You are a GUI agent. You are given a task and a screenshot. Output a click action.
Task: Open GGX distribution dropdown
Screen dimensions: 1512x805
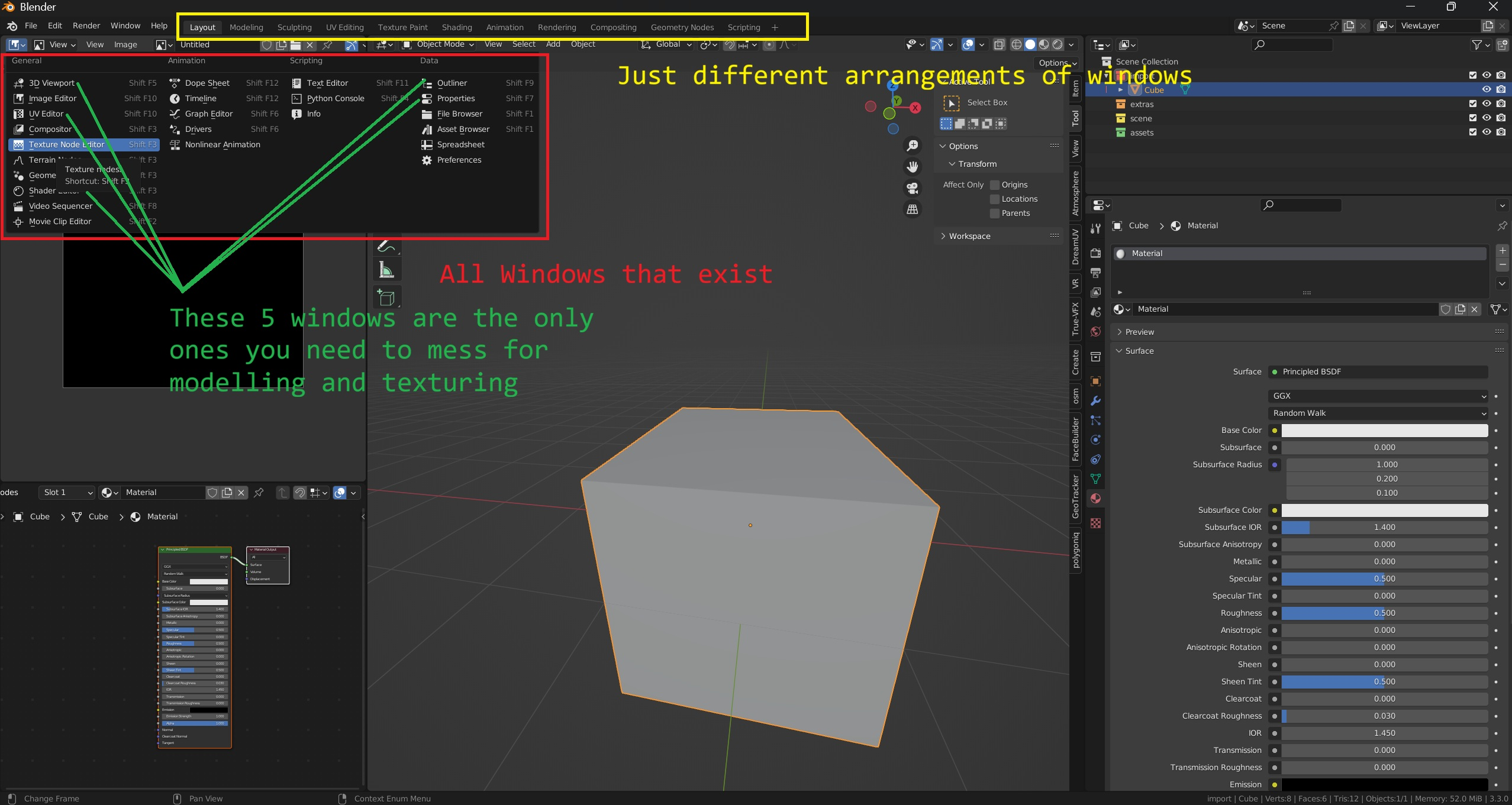click(x=1379, y=396)
